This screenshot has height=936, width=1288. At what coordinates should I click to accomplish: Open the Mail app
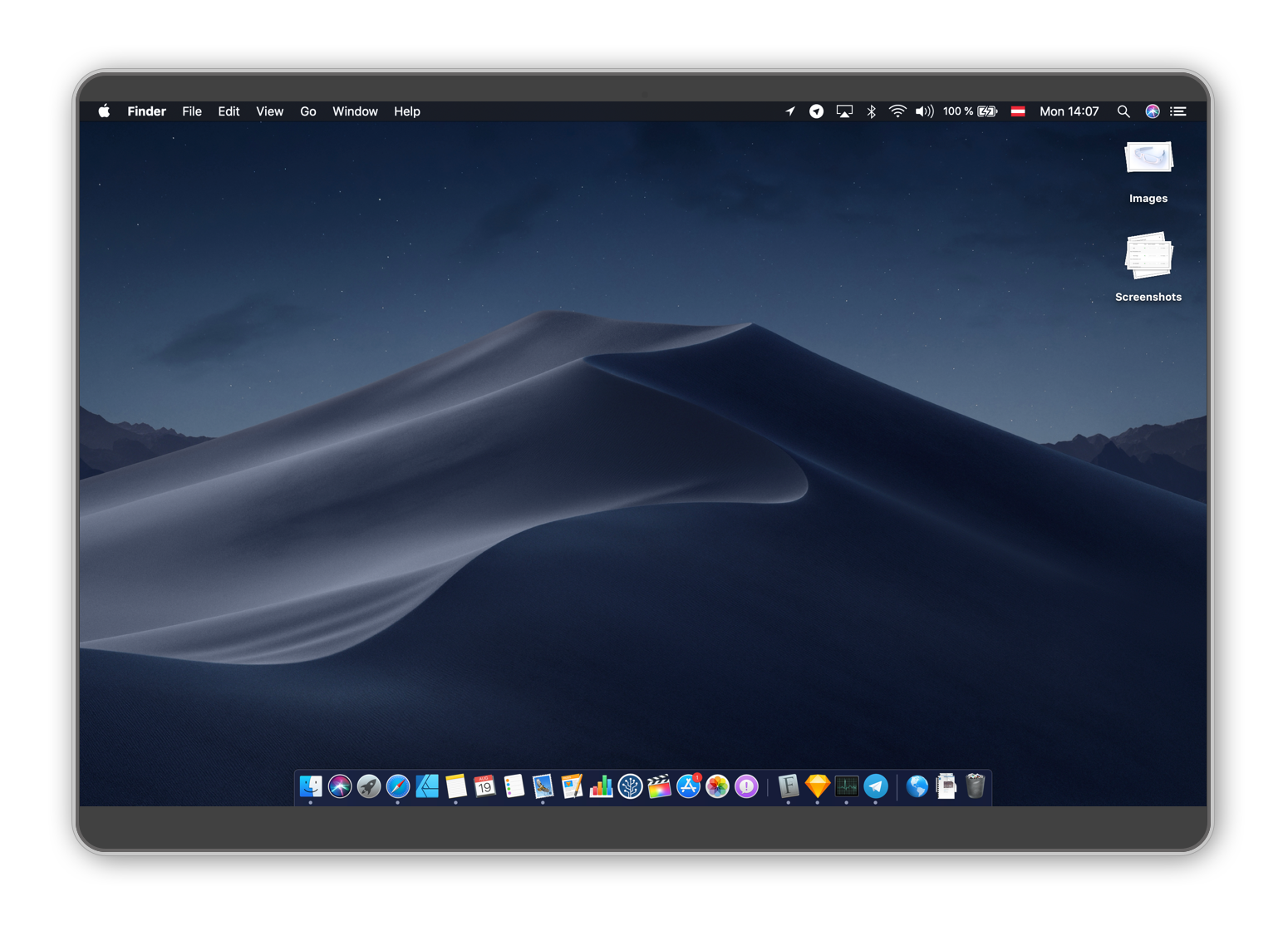point(543,786)
